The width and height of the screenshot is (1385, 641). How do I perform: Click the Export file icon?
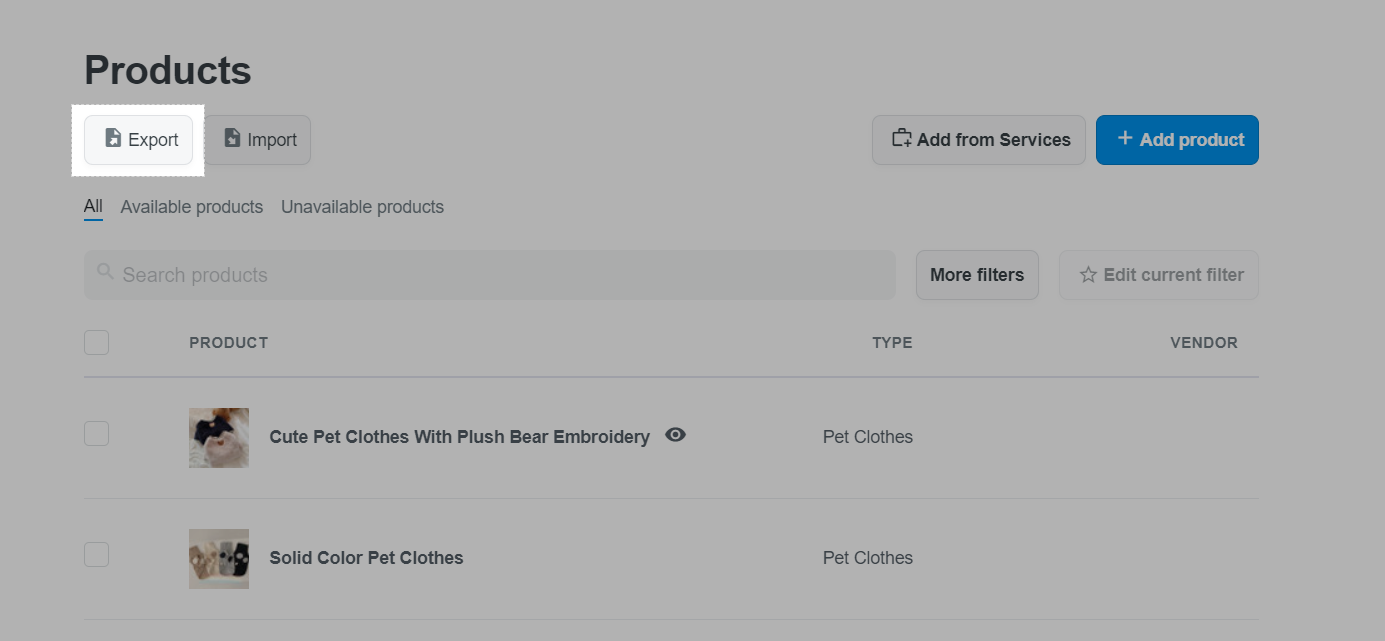click(x=113, y=139)
